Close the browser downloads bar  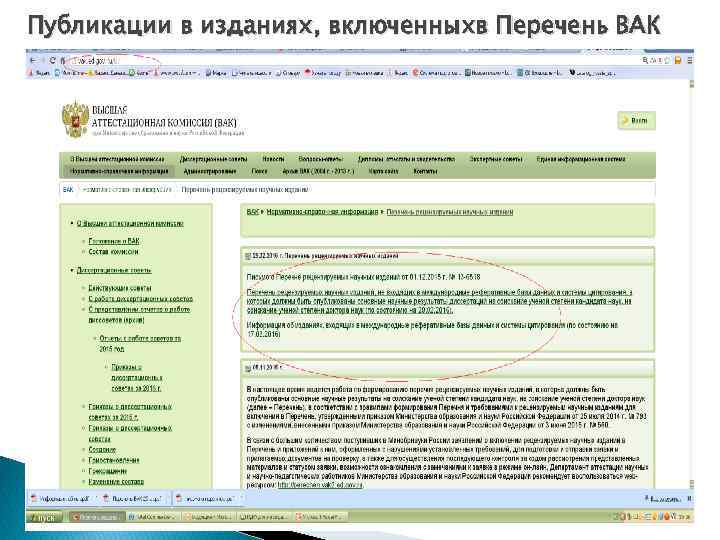point(690,499)
